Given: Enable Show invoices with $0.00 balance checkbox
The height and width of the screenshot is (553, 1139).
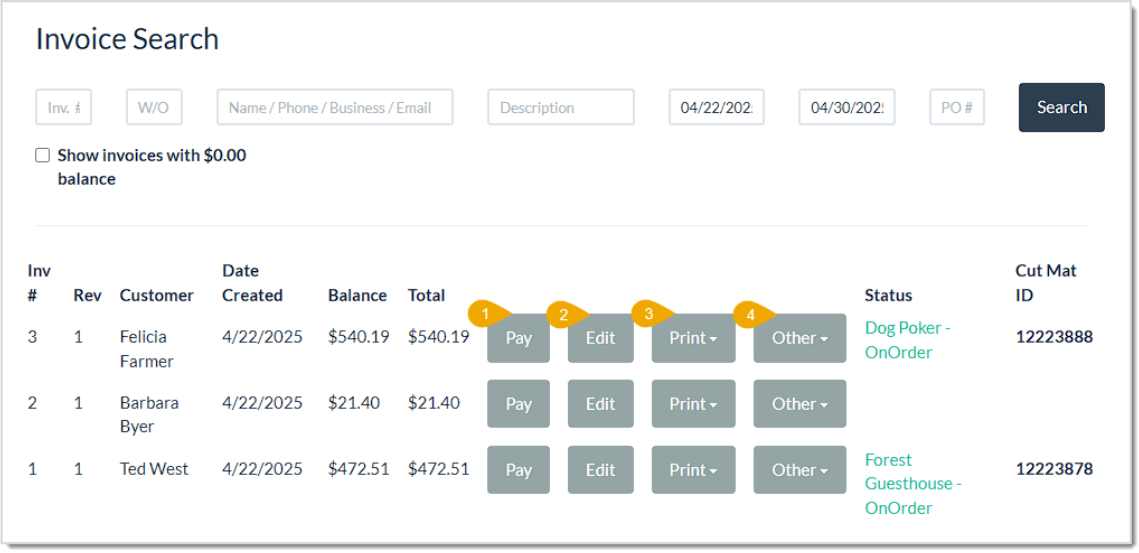Looking at the screenshot, I should [x=43, y=156].
